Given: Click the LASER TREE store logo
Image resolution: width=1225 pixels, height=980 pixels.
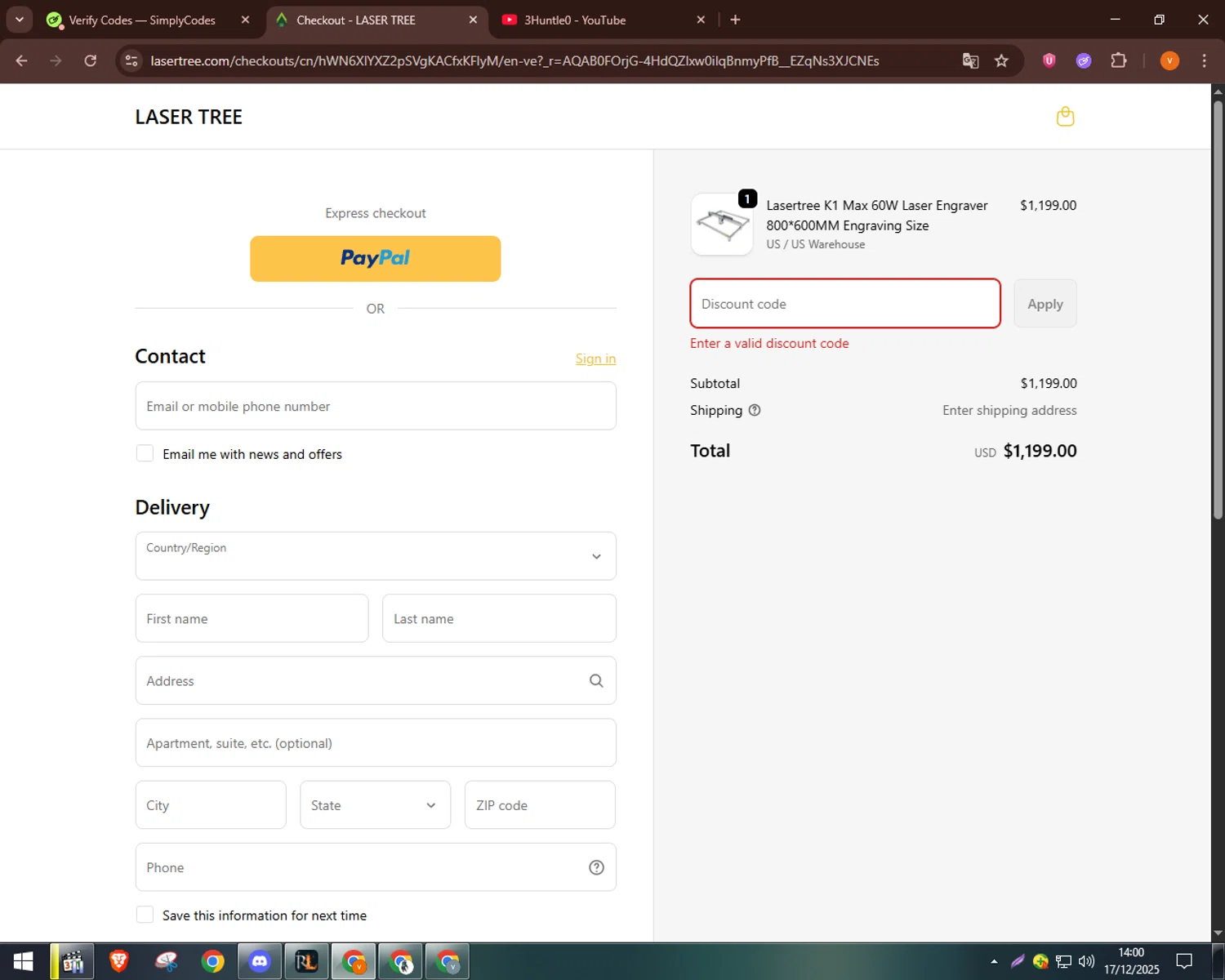Looking at the screenshot, I should [x=189, y=117].
